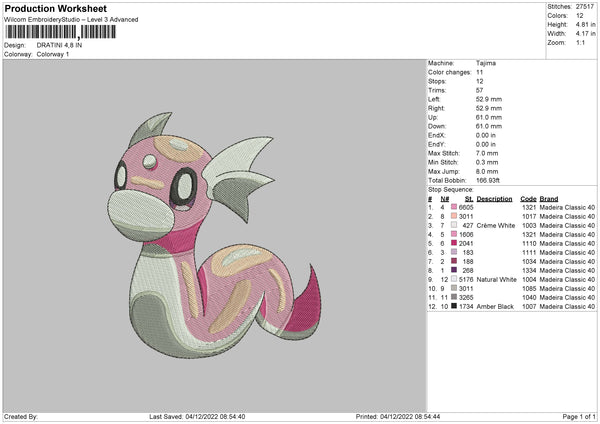Select the pink swatch with 1606 stitches
Screen dimensions: 600x424
454,234
